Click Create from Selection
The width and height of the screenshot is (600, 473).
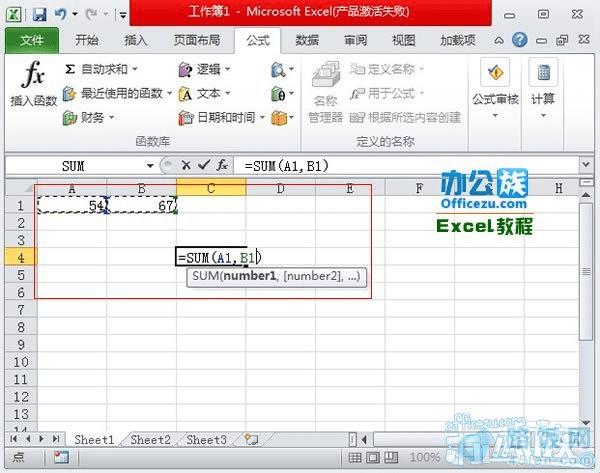pos(405,117)
